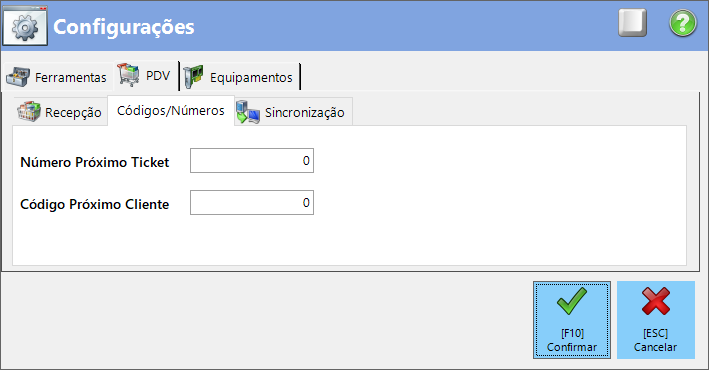This screenshot has width=709, height=370.
Task: Select the Códigos/Números sub-tab
Action: coord(171,110)
